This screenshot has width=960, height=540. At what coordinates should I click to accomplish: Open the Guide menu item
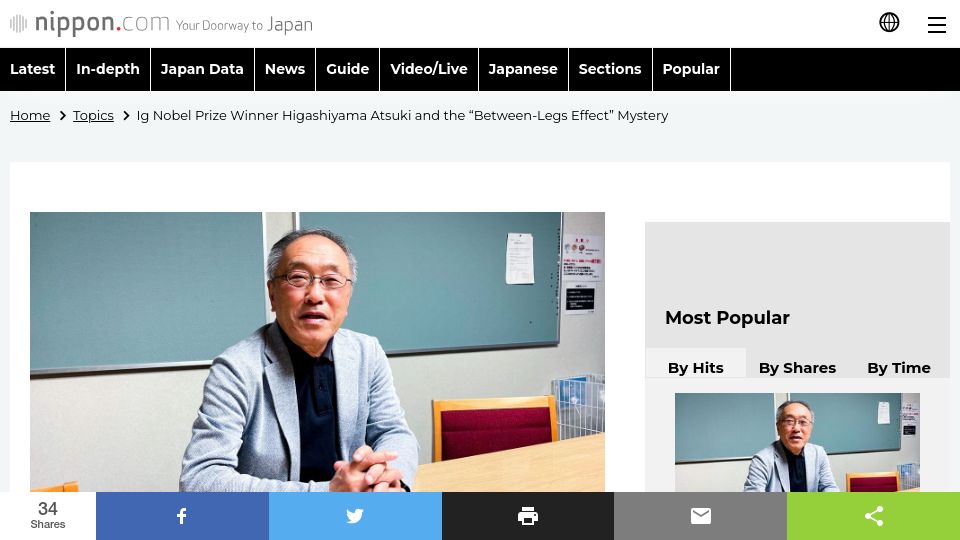347,69
